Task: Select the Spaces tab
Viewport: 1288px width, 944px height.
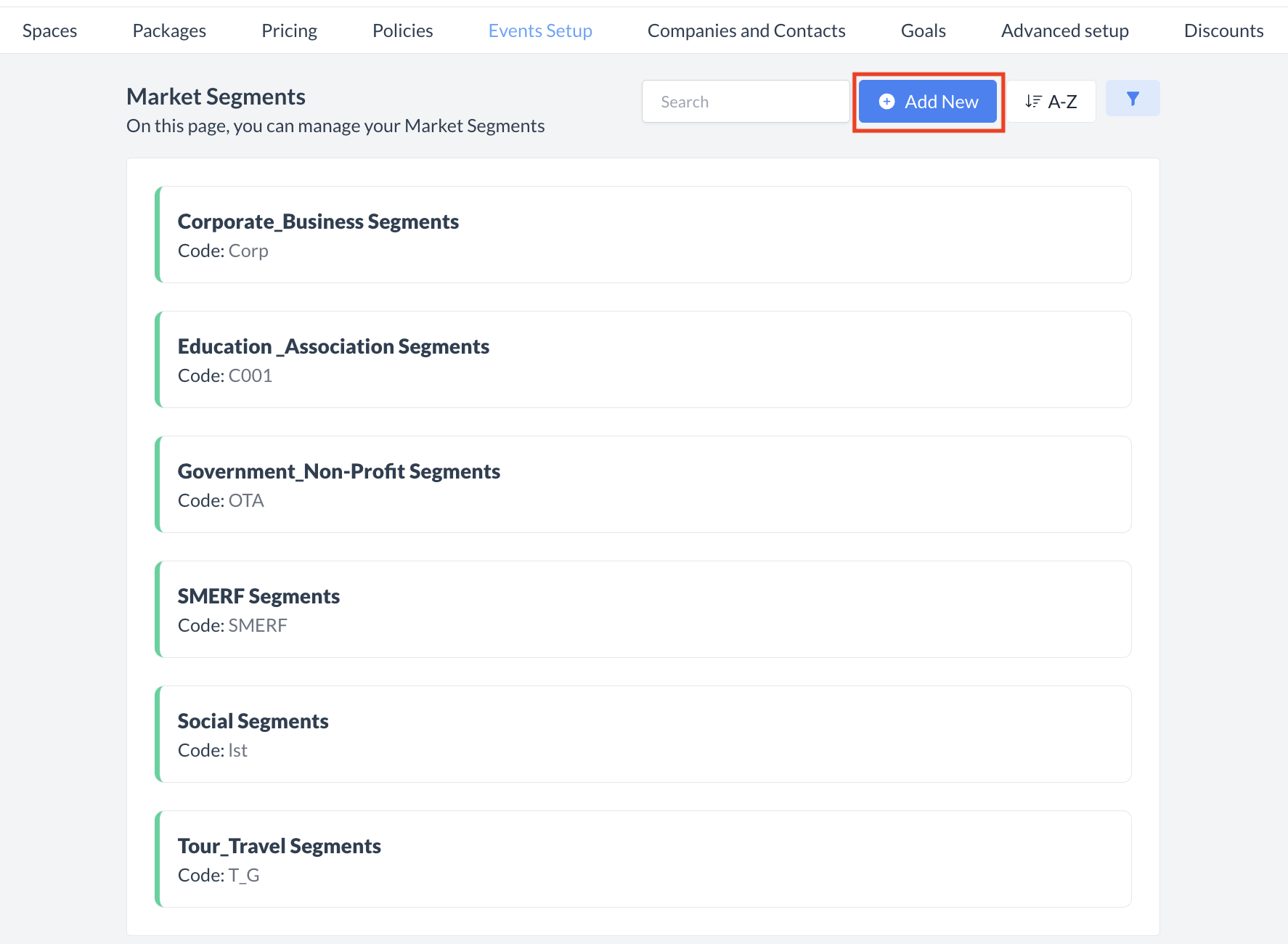Action: click(x=49, y=30)
